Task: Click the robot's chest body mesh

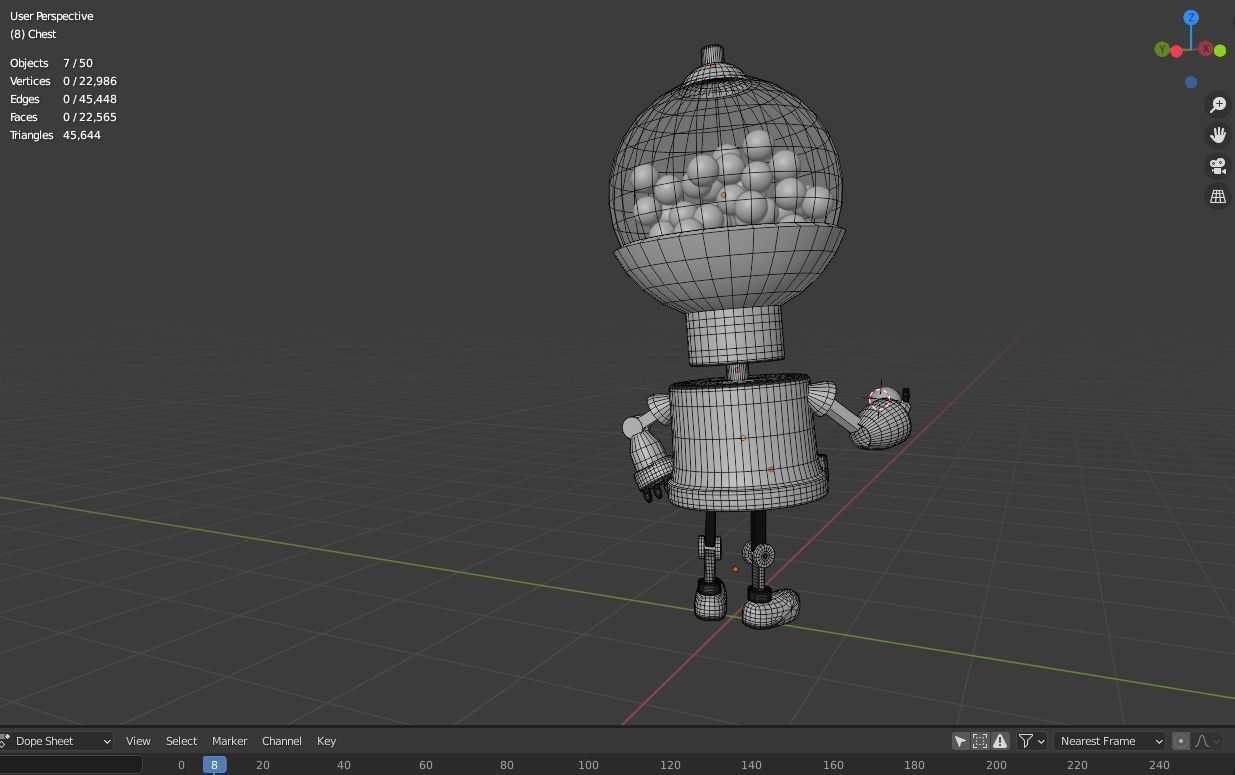Action: coord(750,440)
